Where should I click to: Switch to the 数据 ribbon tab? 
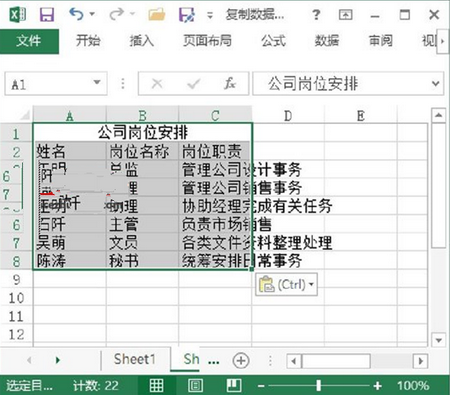click(x=327, y=41)
